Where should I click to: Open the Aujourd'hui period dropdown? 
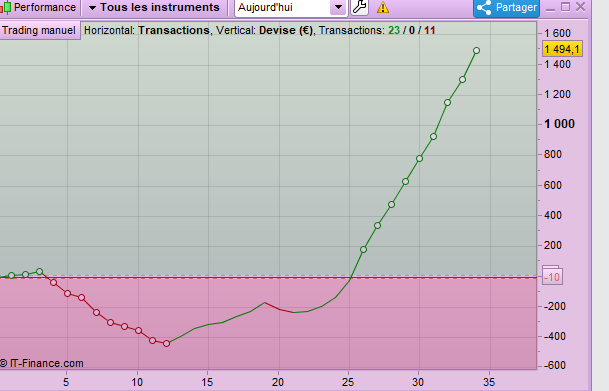[338, 7]
